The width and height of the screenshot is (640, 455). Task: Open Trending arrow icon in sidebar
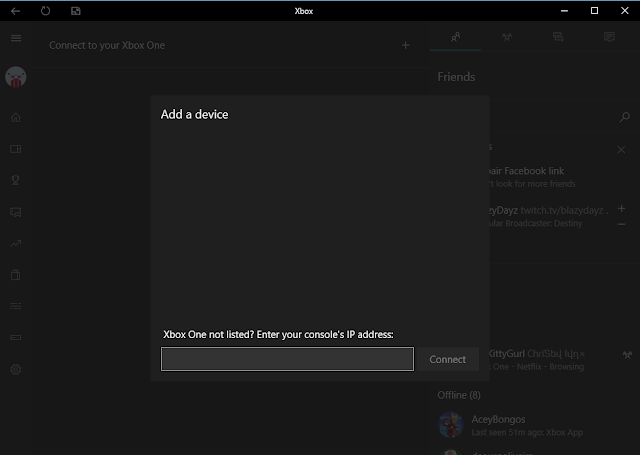[x=16, y=243]
